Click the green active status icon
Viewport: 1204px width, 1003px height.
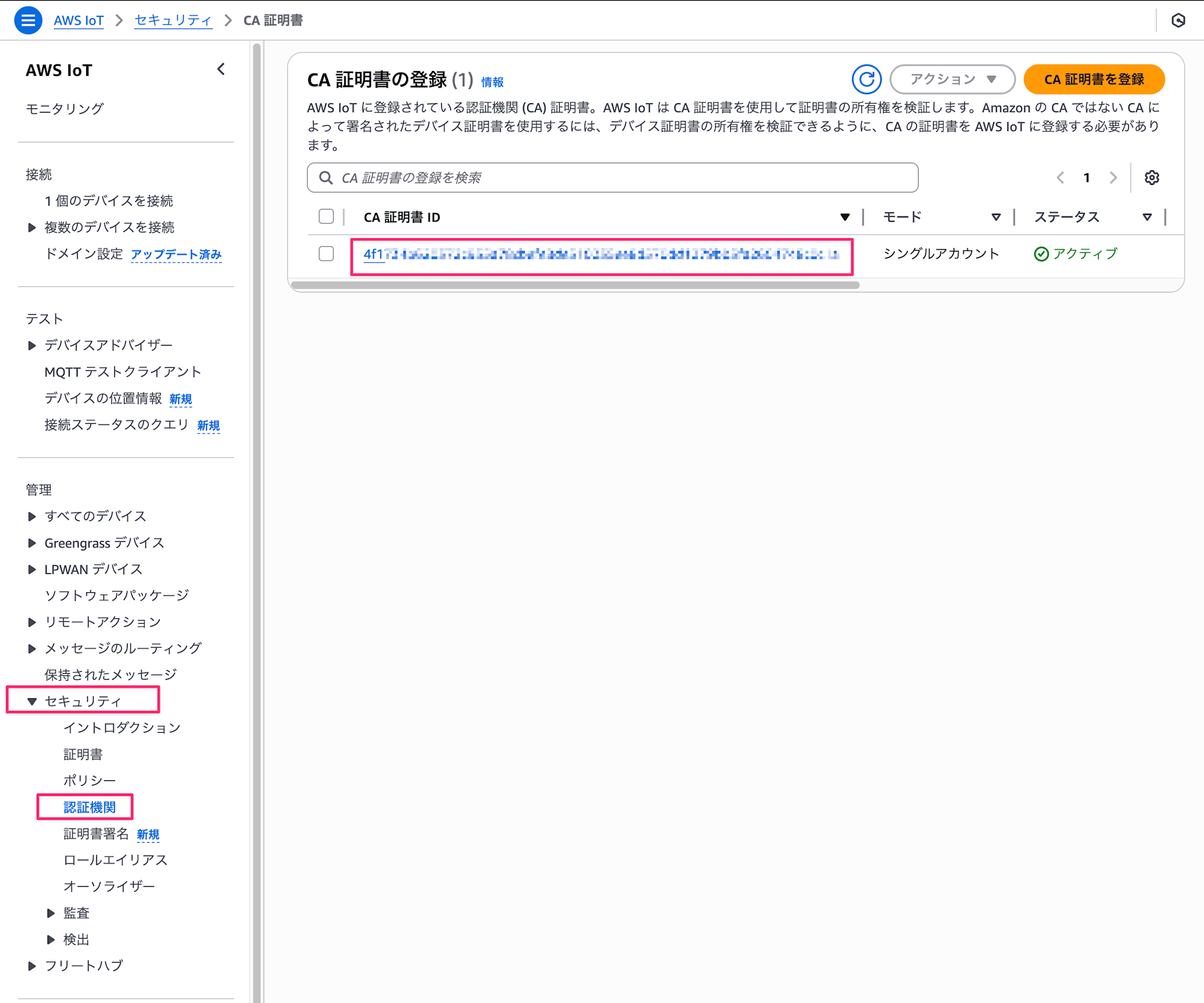[1041, 254]
